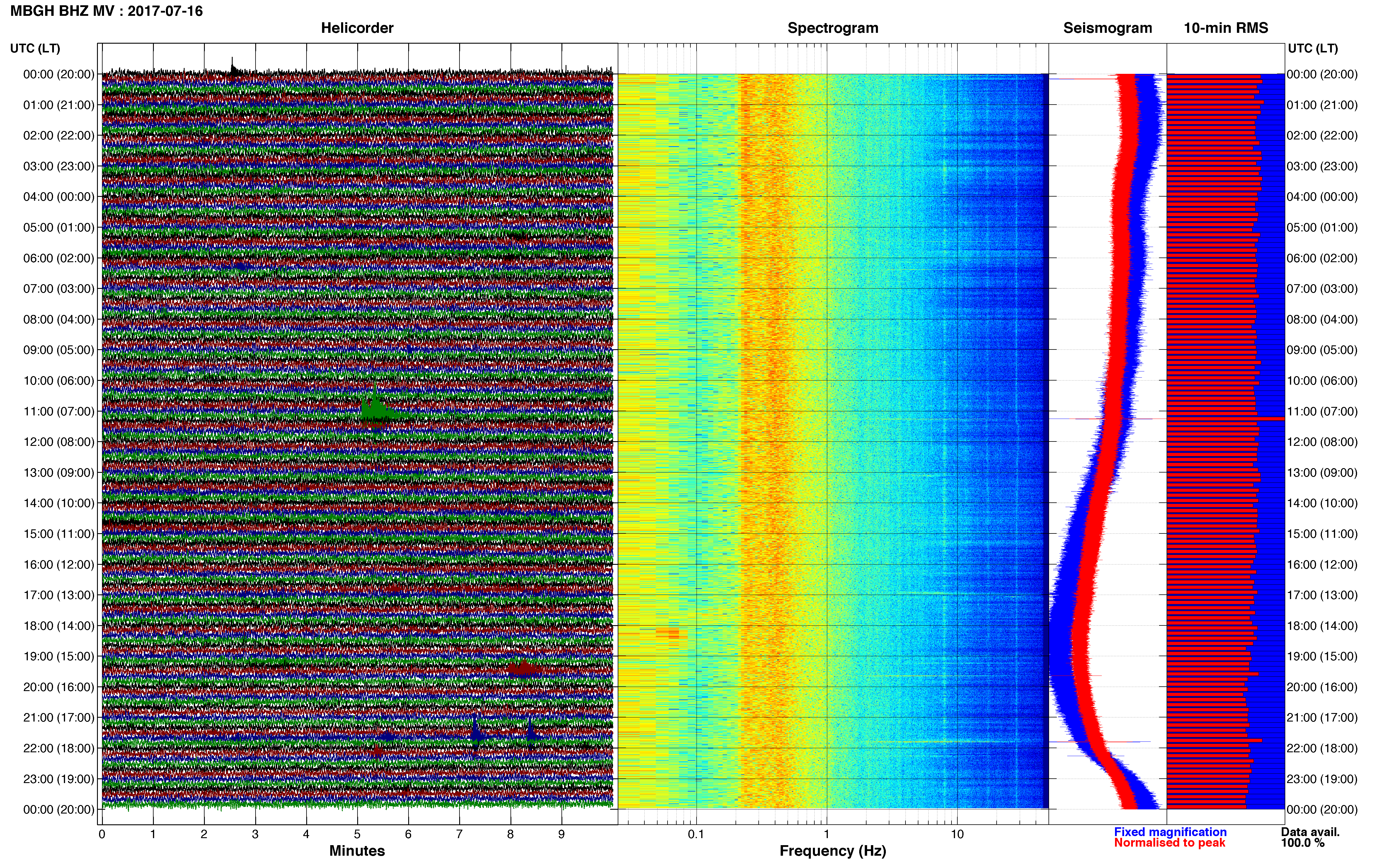This screenshot has width=1389, height=868.
Task: Click the 10:00 (06:00) label beside the 10-min RMS
Action: click(x=1322, y=381)
